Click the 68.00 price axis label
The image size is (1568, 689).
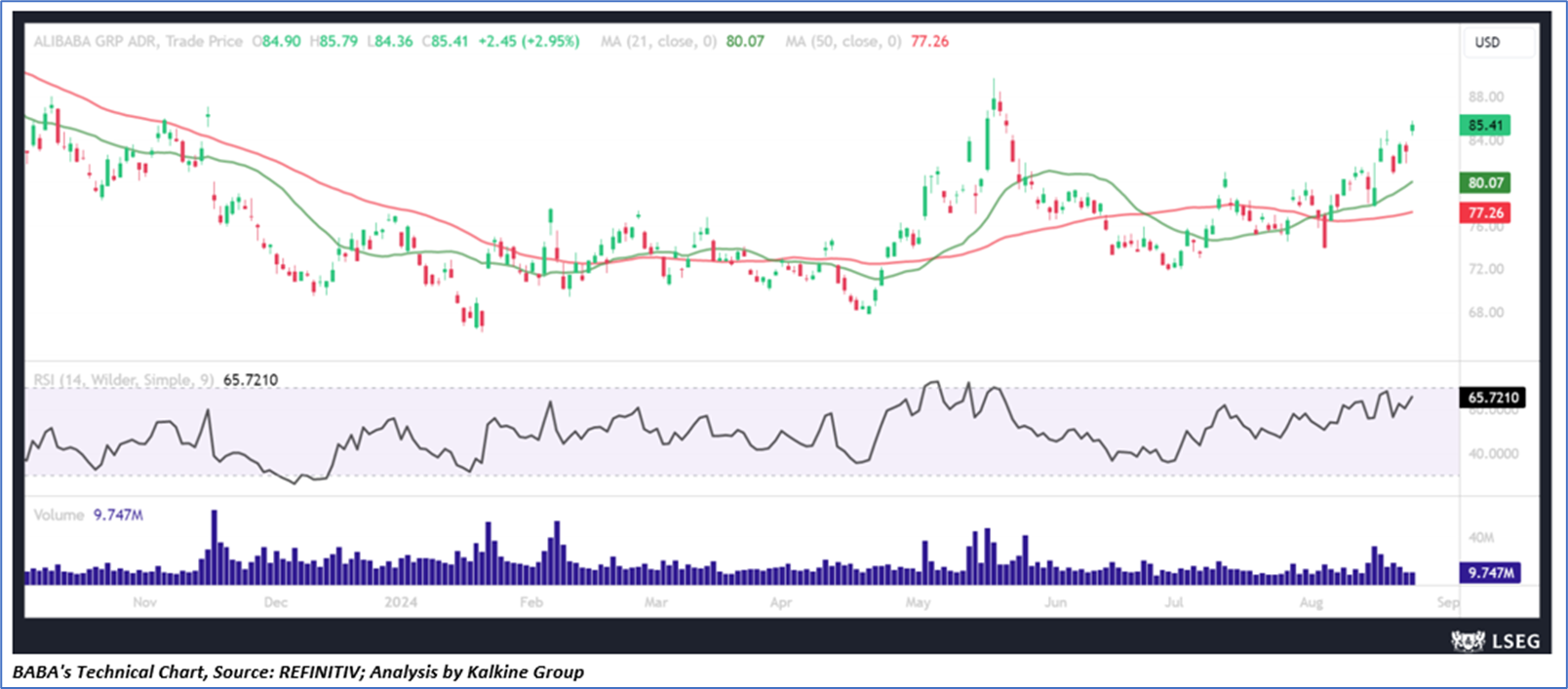(x=1486, y=312)
